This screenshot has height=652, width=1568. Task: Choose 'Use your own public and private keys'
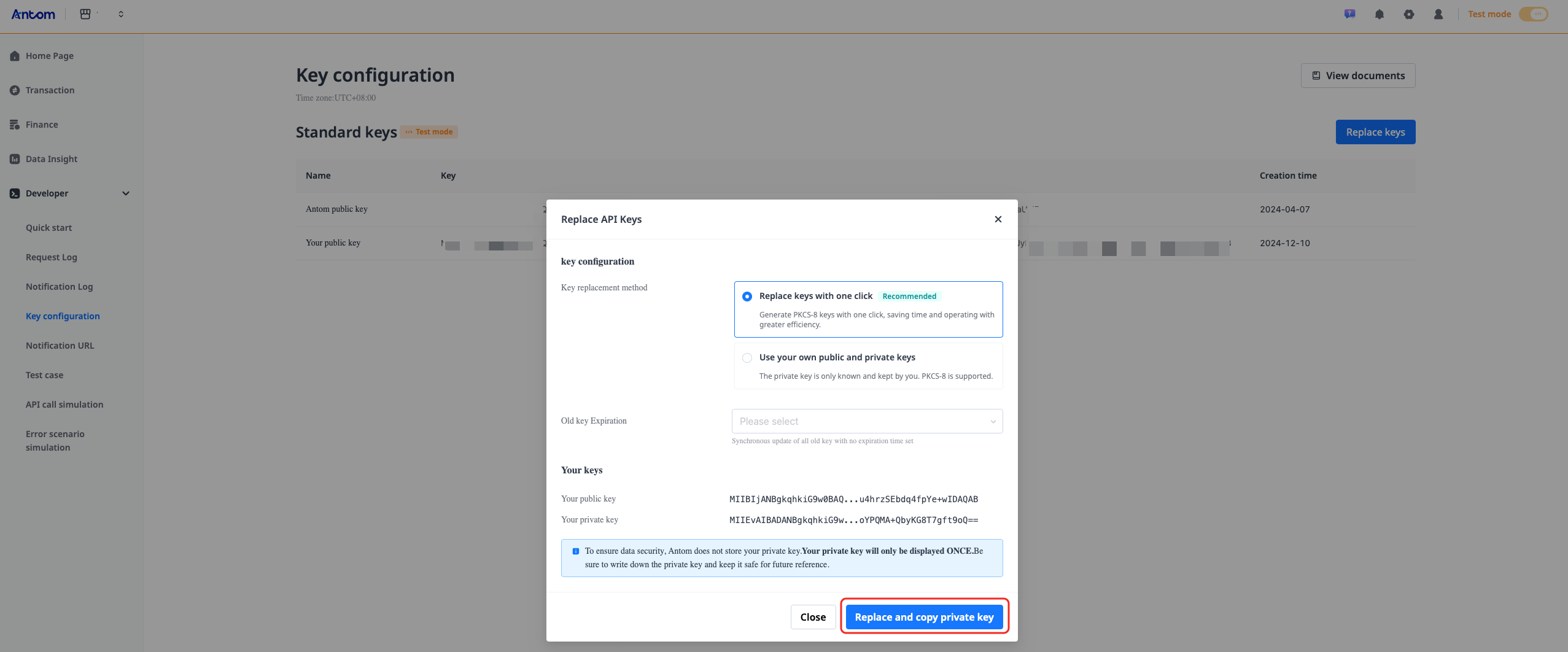pyautogui.click(x=747, y=357)
